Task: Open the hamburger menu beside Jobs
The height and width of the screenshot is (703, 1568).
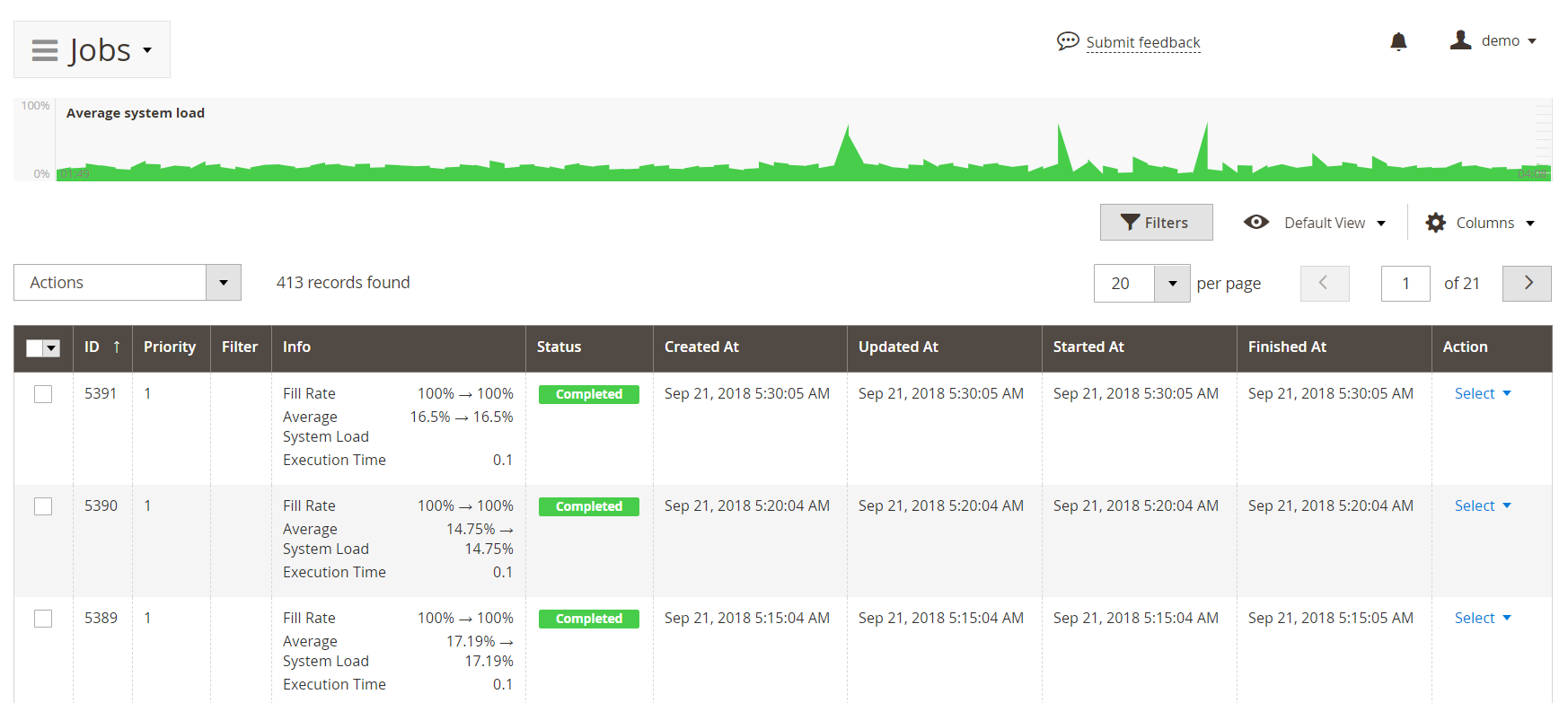Action: 45,50
